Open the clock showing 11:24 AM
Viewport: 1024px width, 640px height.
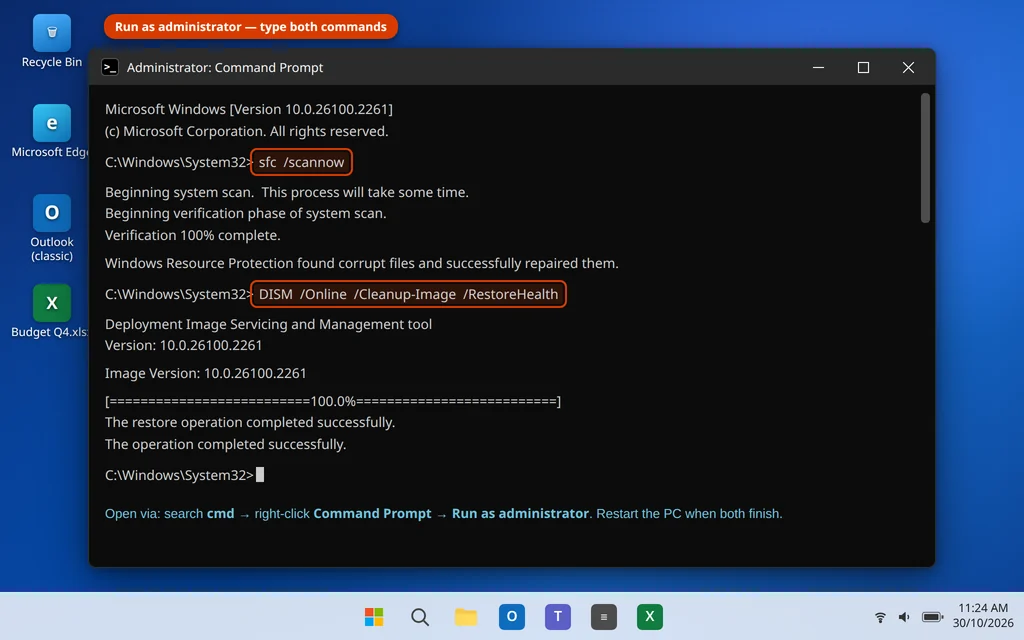coord(983,608)
